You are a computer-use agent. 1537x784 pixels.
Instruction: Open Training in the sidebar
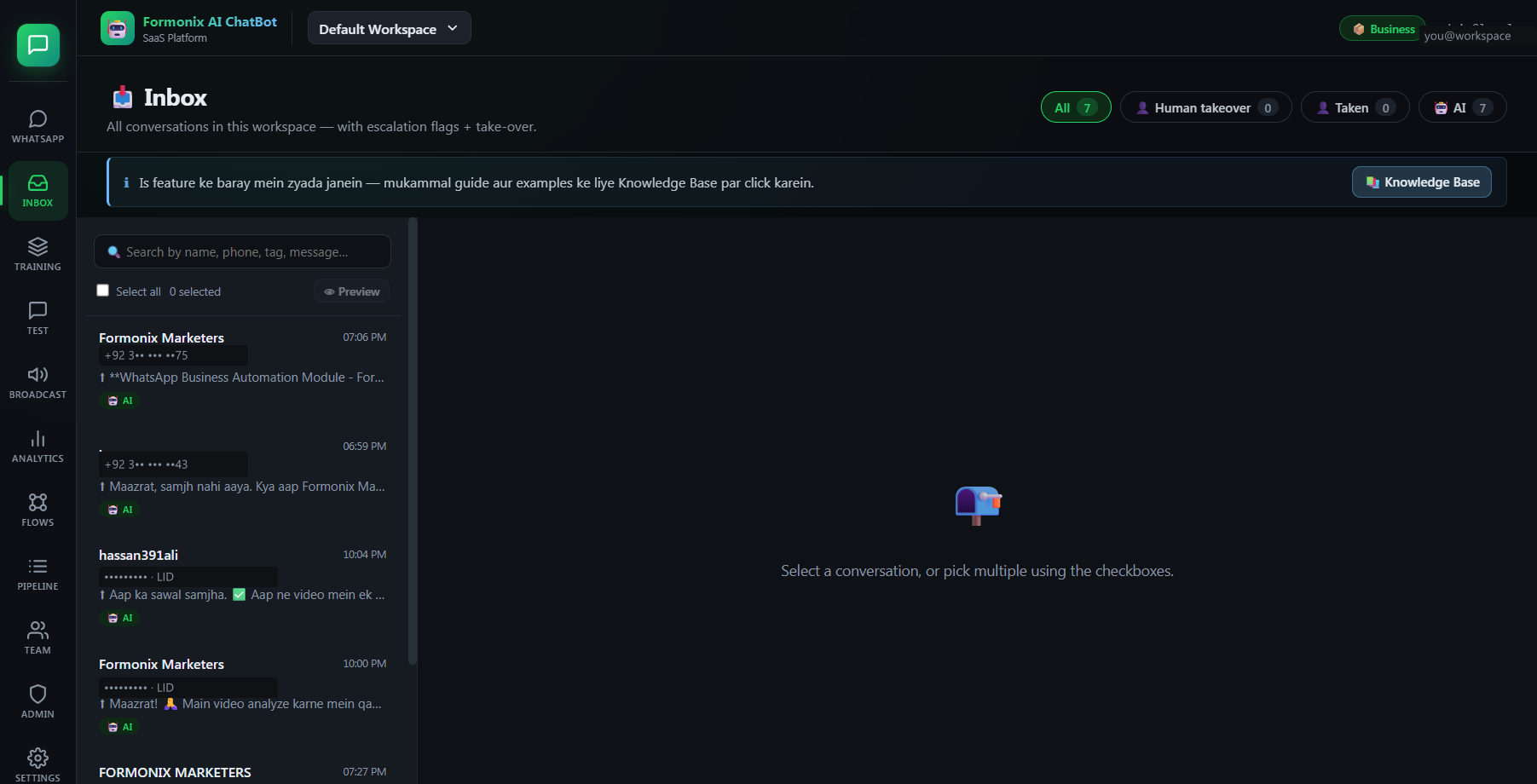(x=38, y=254)
